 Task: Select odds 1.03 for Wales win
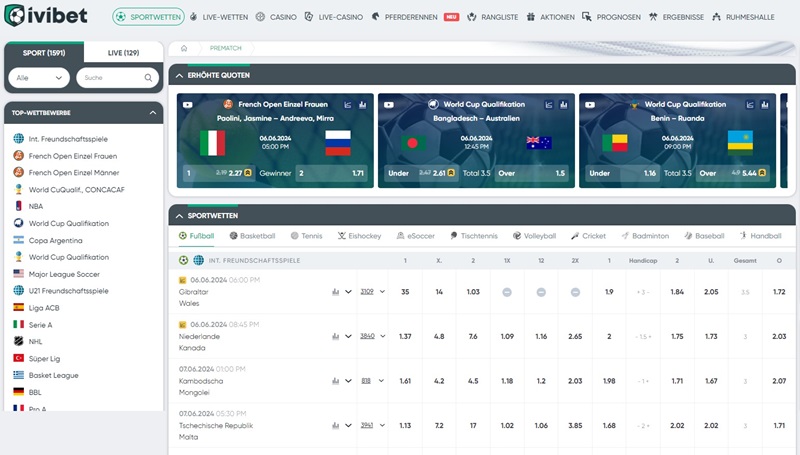point(473,292)
